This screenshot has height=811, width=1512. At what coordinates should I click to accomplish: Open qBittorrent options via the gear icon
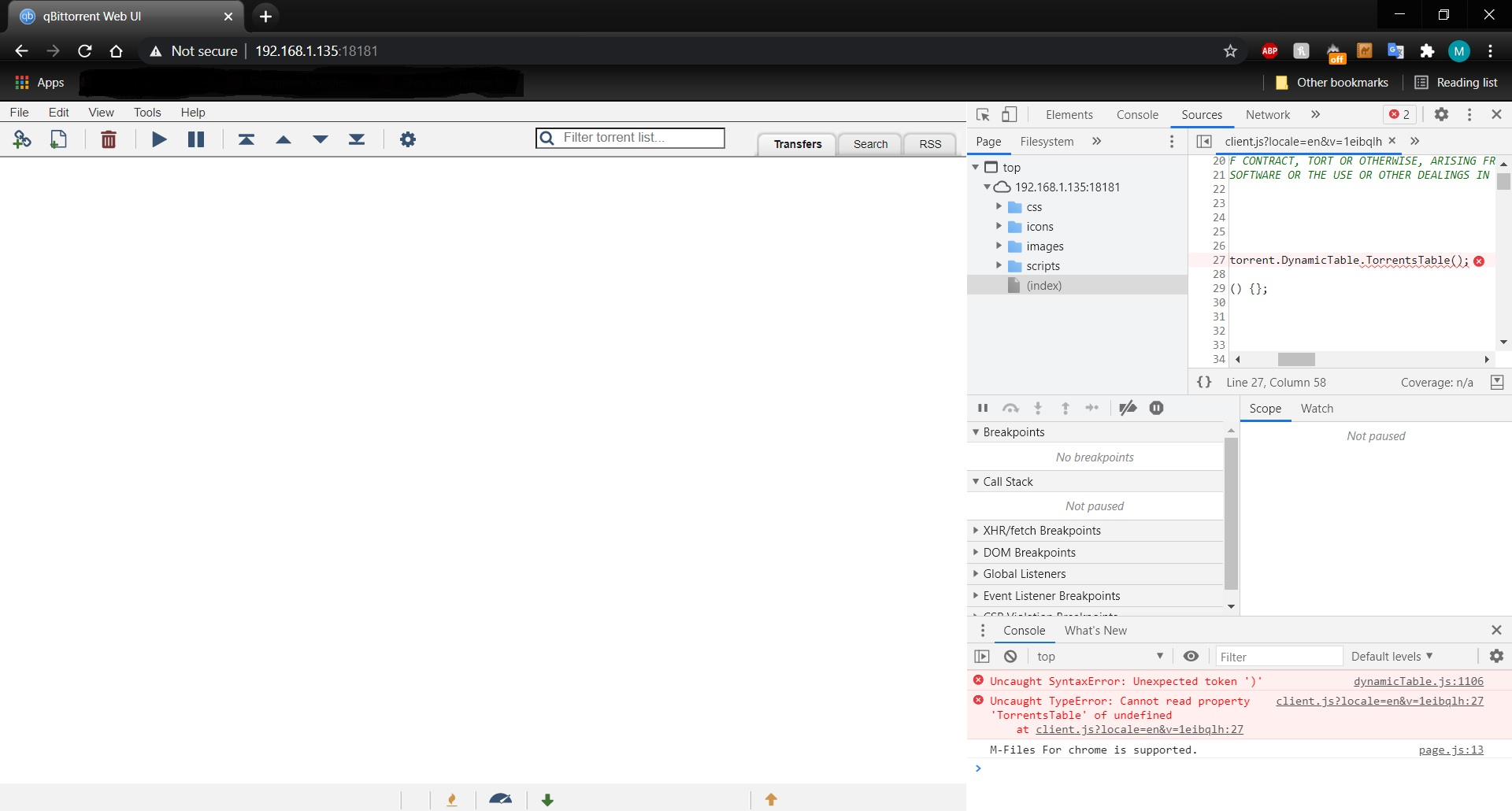[407, 139]
